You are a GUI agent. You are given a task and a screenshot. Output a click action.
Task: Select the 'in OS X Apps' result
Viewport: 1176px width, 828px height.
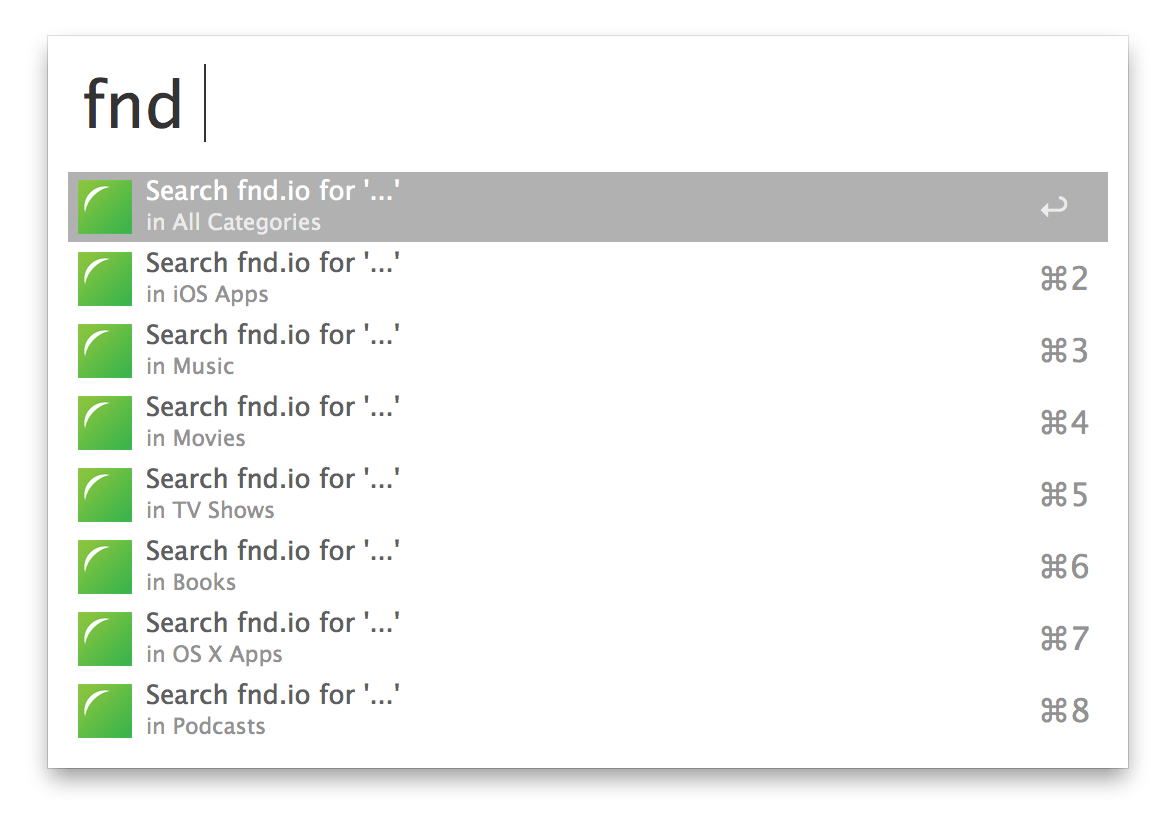[588, 639]
